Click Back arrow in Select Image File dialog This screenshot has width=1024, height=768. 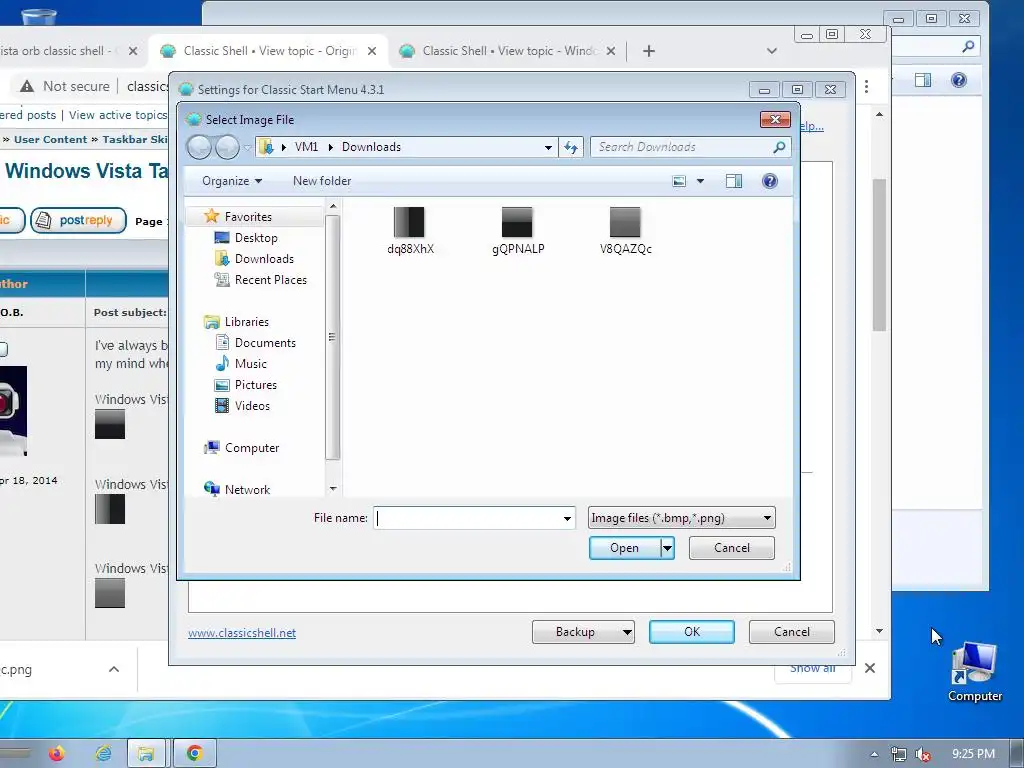(199, 148)
